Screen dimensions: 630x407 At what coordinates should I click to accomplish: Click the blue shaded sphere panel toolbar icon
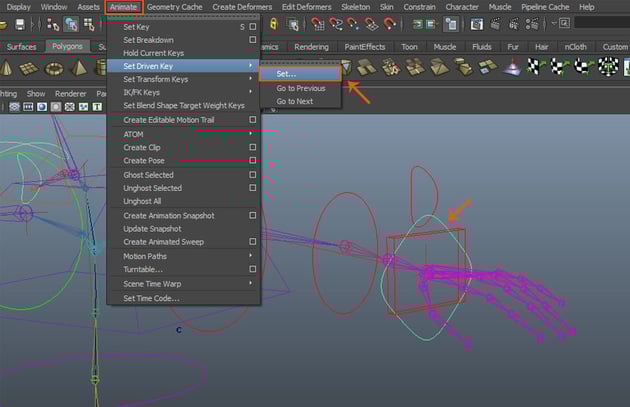[x=42, y=107]
